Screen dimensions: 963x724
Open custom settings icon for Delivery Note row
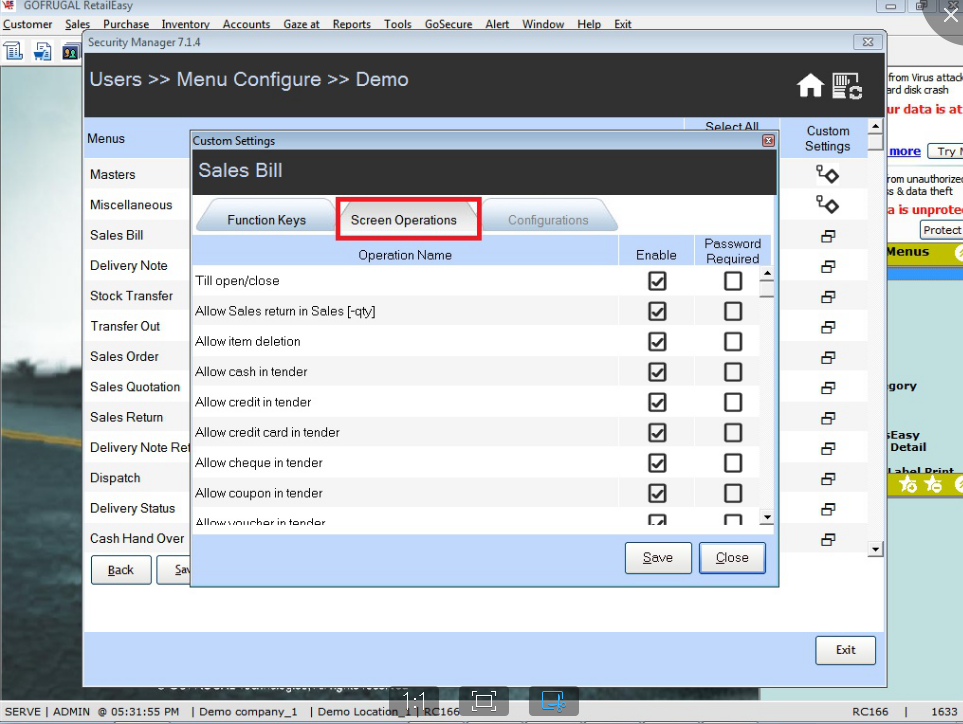(828, 267)
